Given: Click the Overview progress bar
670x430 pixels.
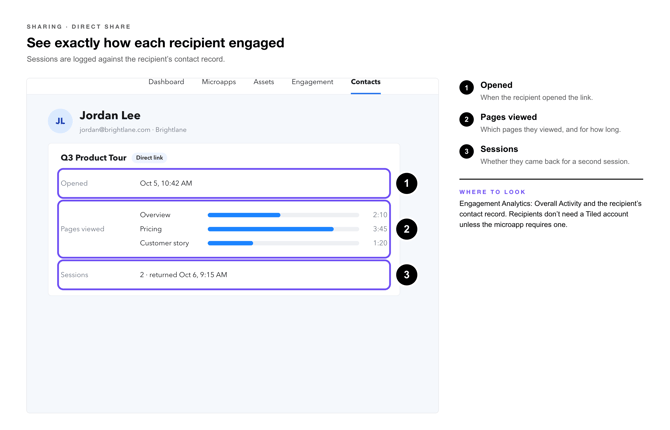Looking at the screenshot, I should pyautogui.click(x=283, y=215).
